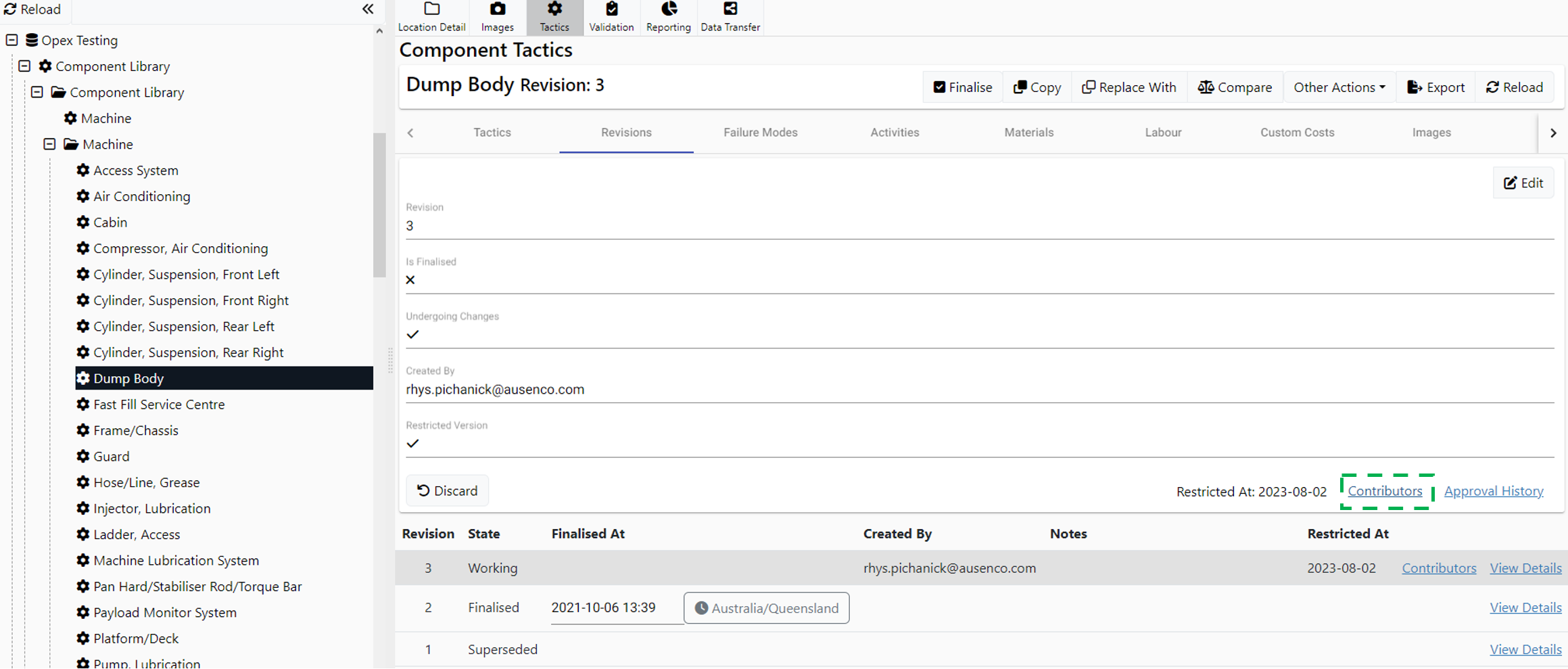Switch to the Failure Modes tab
Image resolution: width=1568 pixels, height=669 pixels.
point(760,133)
